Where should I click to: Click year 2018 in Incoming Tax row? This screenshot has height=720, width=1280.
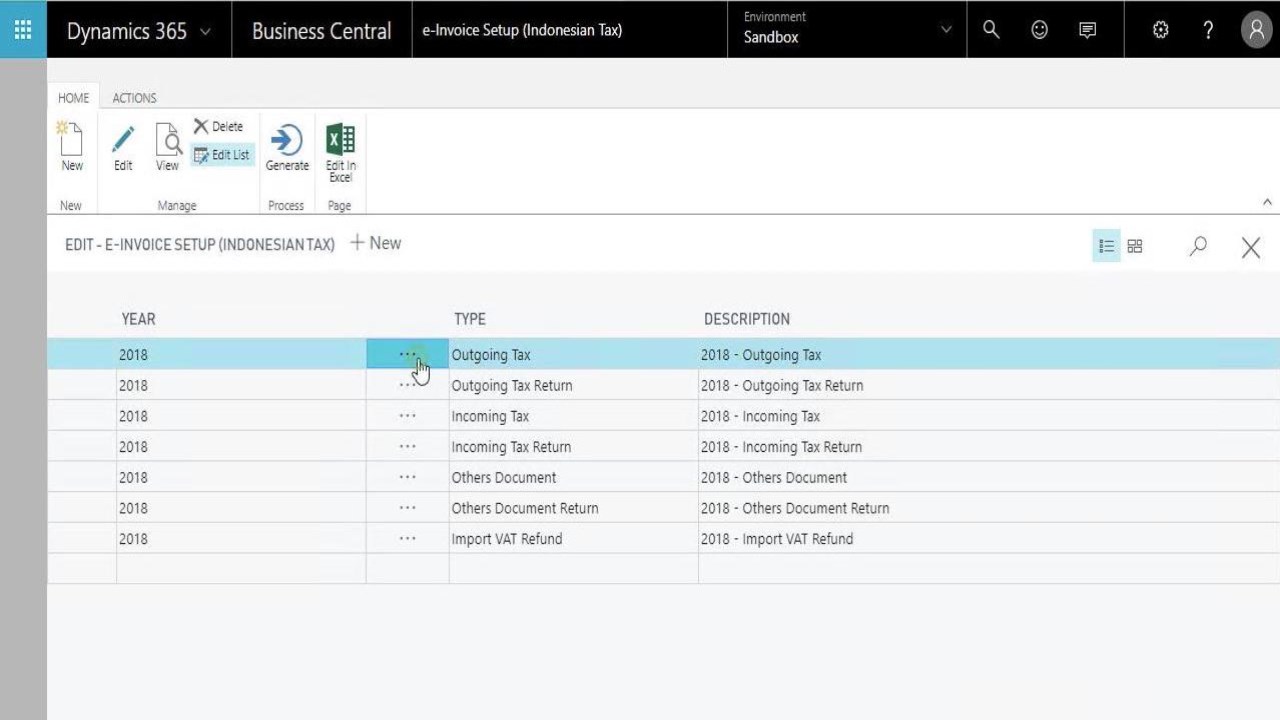click(x=133, y=416)
